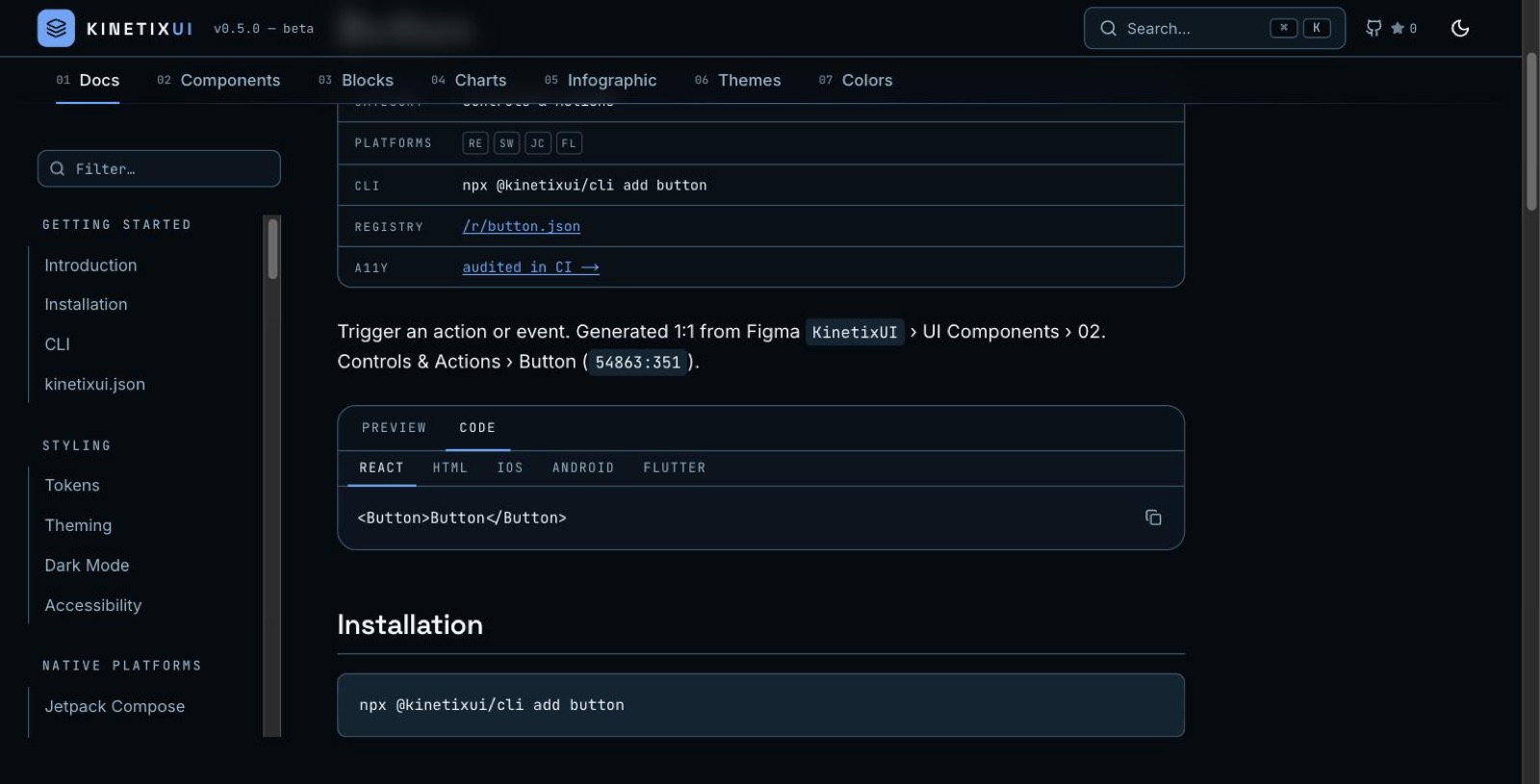Click the STYLING sidebar heading

(77, 446)
